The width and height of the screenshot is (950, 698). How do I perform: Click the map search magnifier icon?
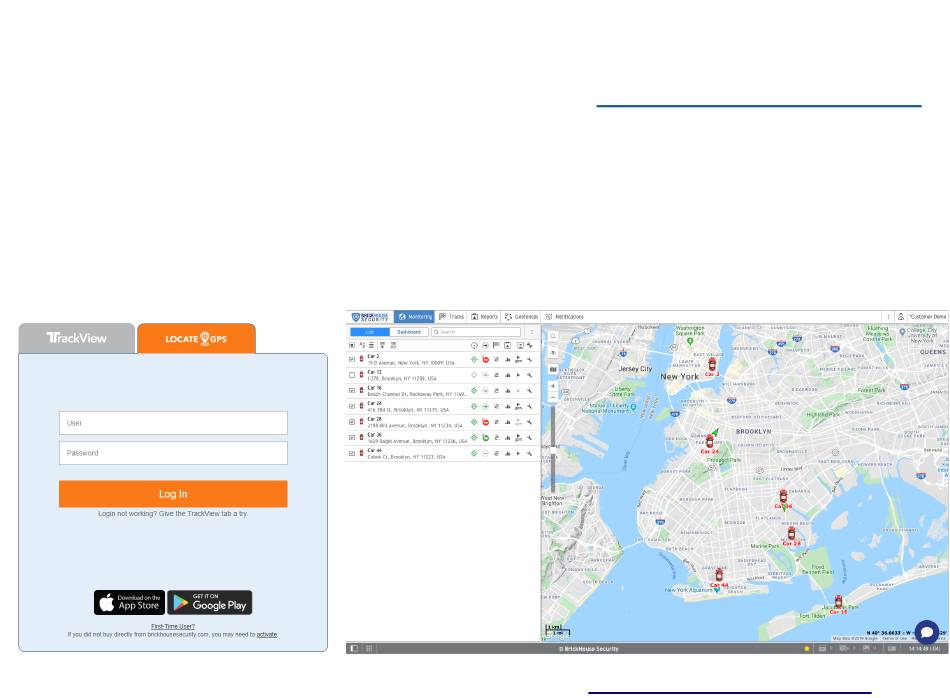pos(553,336)
